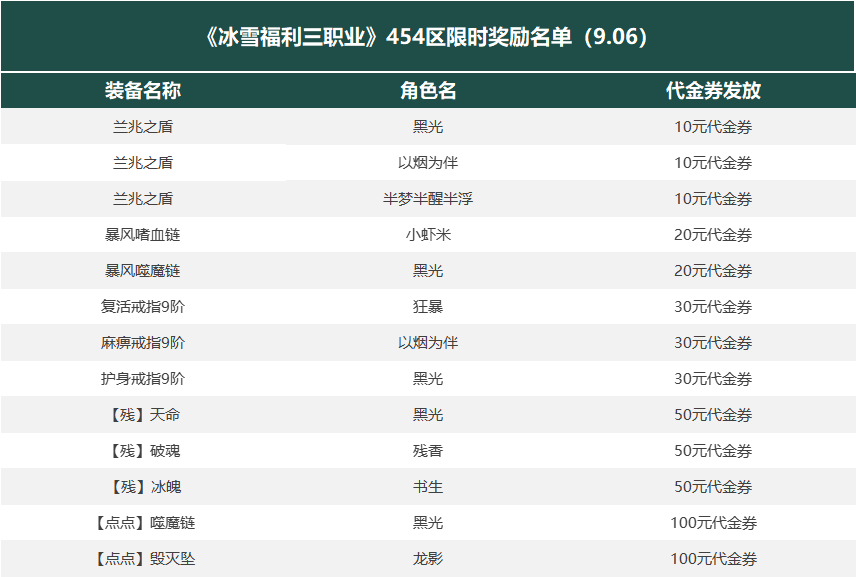The image size is (856, 577).
Task: Click the equipment 麻痹戒指9阶
Action: 142,343
